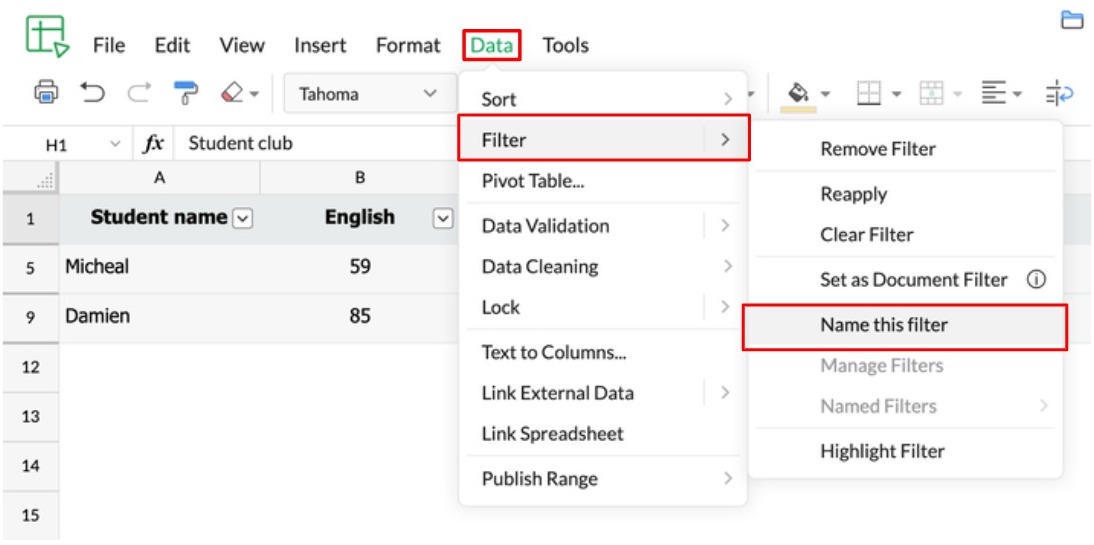Open the Insert menu
This screenshot has width=1094, height=545.
pyautogui.click(x=320, y=45)
